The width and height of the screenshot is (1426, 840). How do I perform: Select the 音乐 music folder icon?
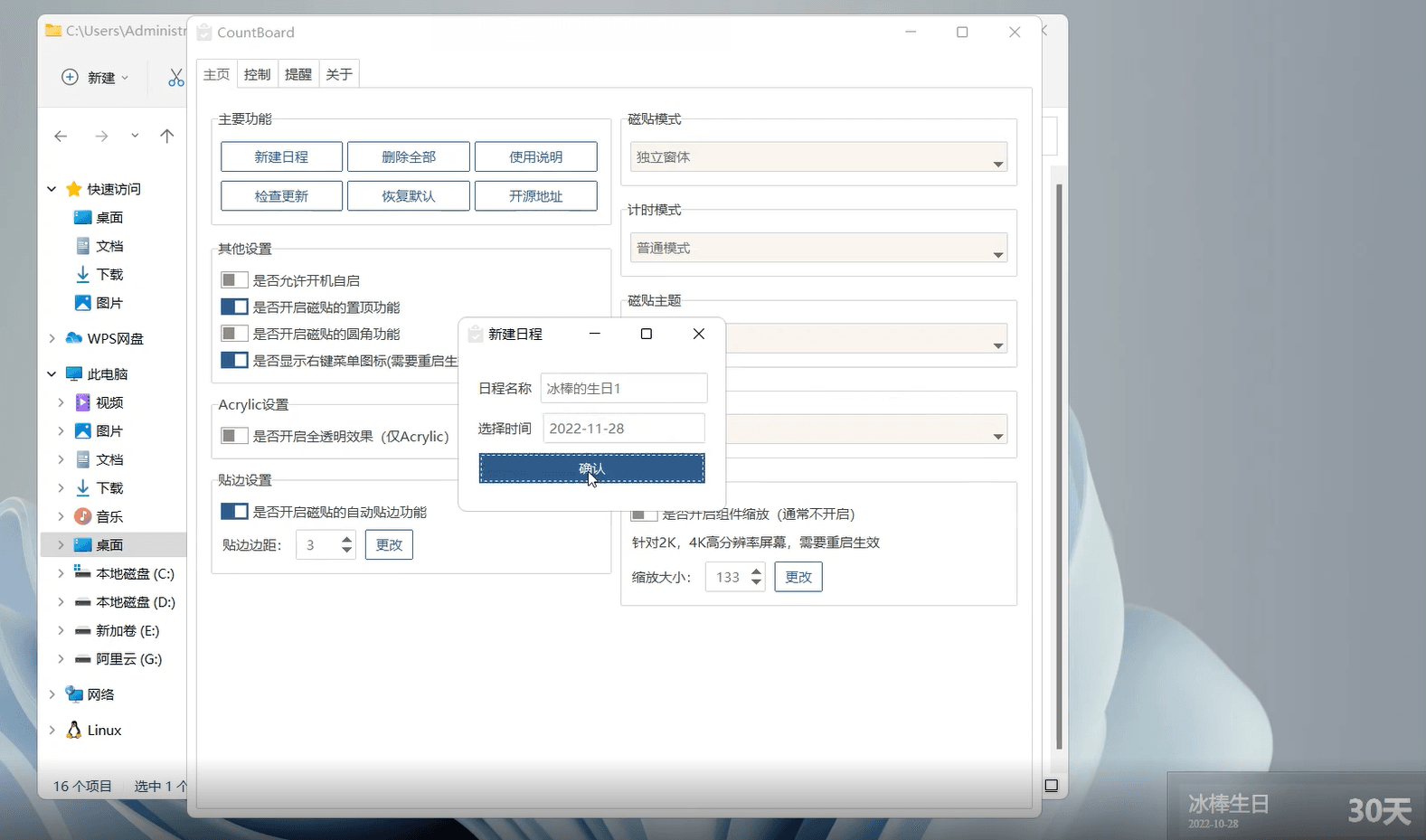(x=82, y=516)
